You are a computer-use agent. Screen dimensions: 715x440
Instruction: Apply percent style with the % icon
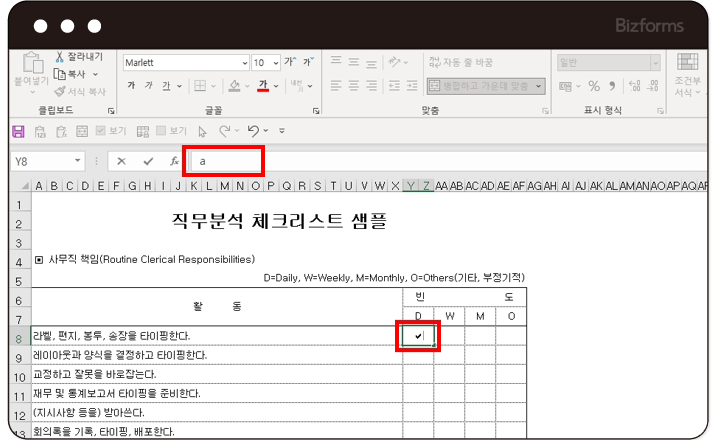coord(594,86)
